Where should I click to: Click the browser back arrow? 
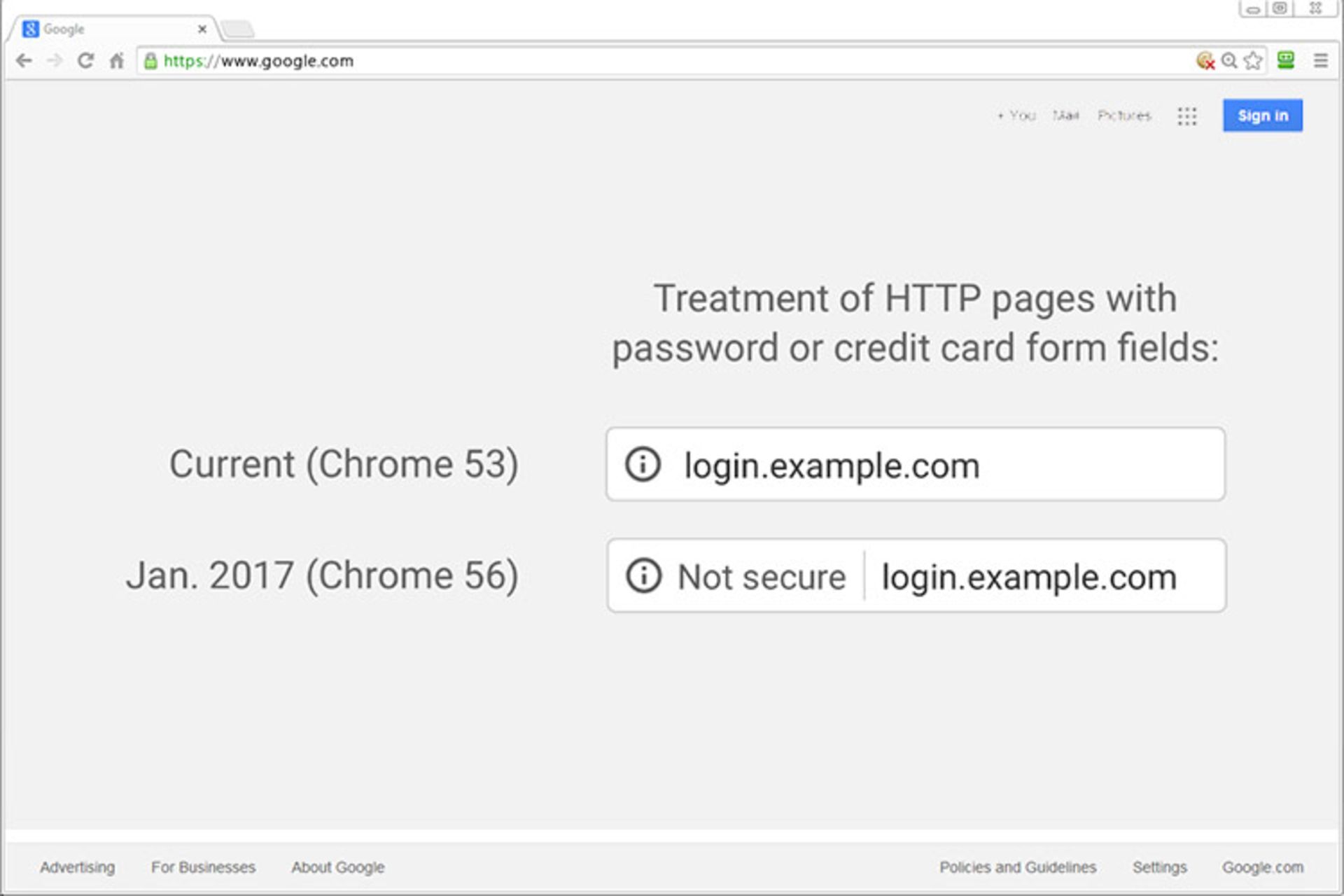pyautogui.click(x=24, y=61)
